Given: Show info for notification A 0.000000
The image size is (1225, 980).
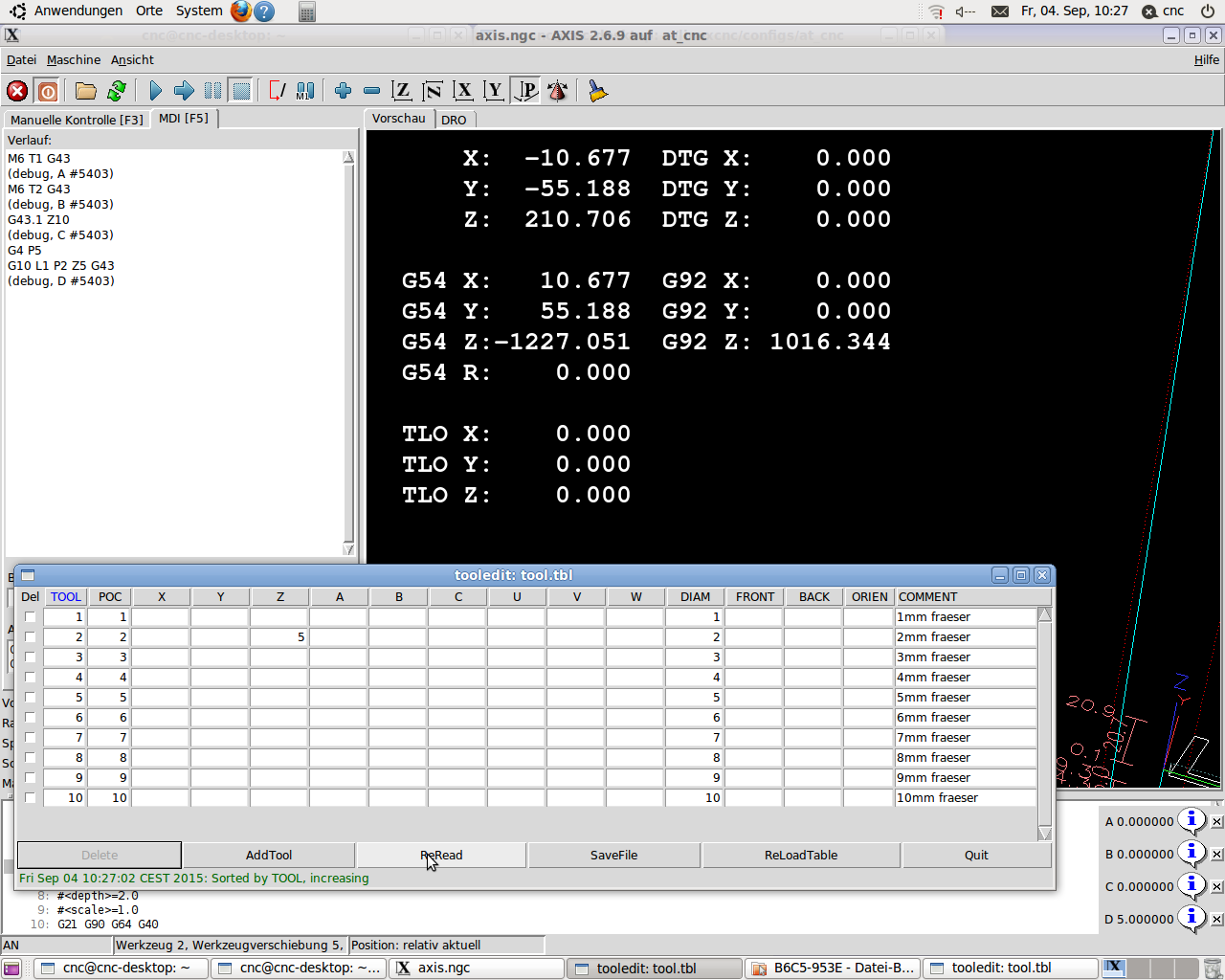Looking at the screenshot, I should point(1192,820).
